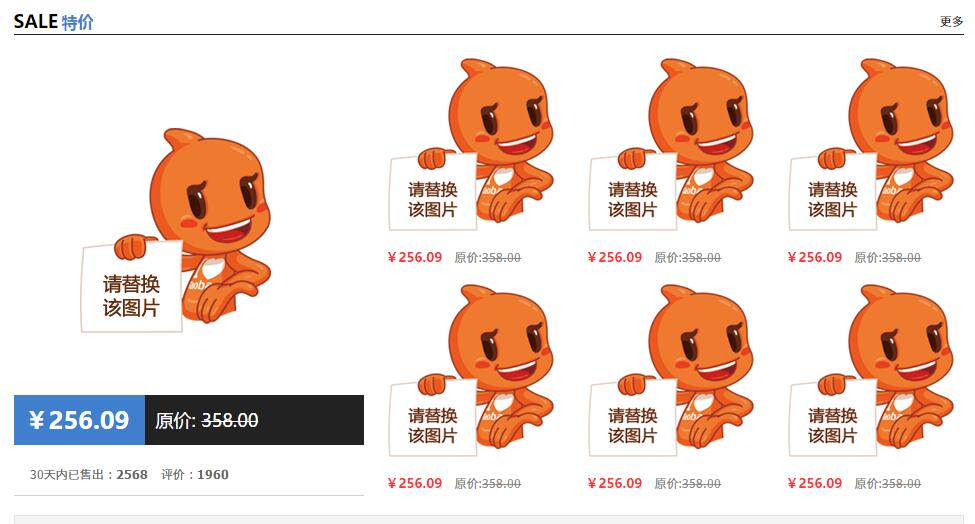
Task: Click 原价:358.00 under middle bottom-row product
Action: point(688,484)
